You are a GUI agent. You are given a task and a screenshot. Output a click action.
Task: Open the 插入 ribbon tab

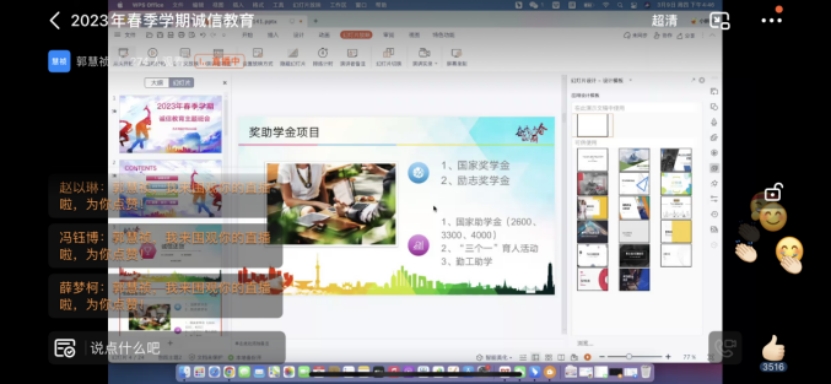(x=273, y=35)
